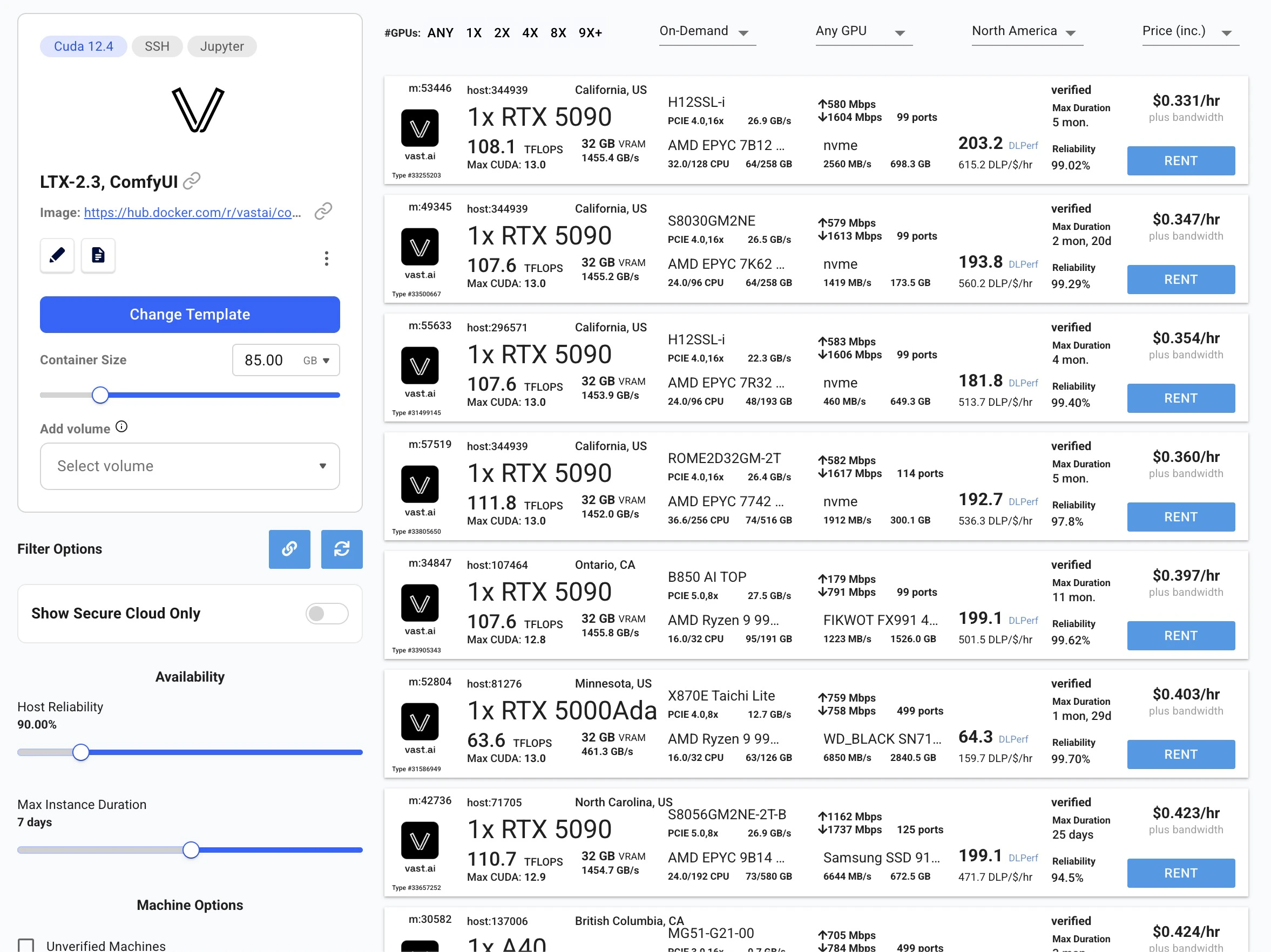Image resolution: width=1271 pixels, height=952 pixels.
Task: Select the 2X GPU count filter
Action: (x=502, y=33)
